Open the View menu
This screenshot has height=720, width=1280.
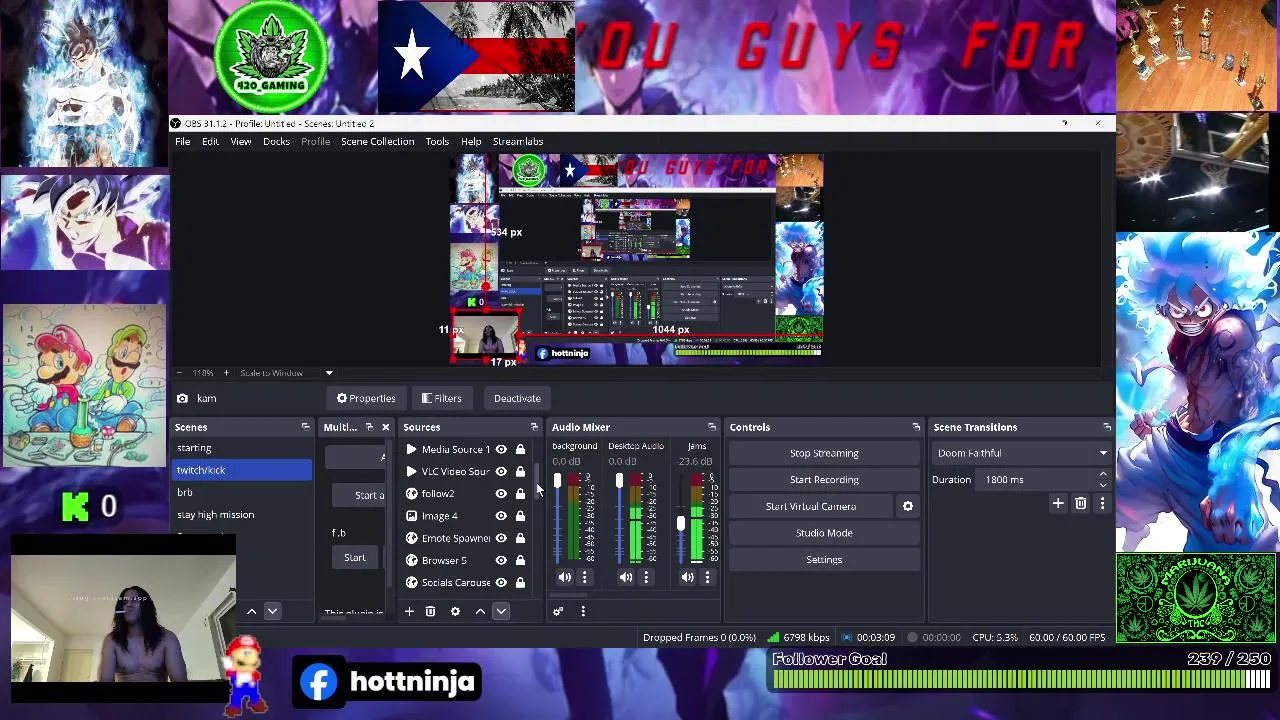pyautogui.click(x=241, y=142)
